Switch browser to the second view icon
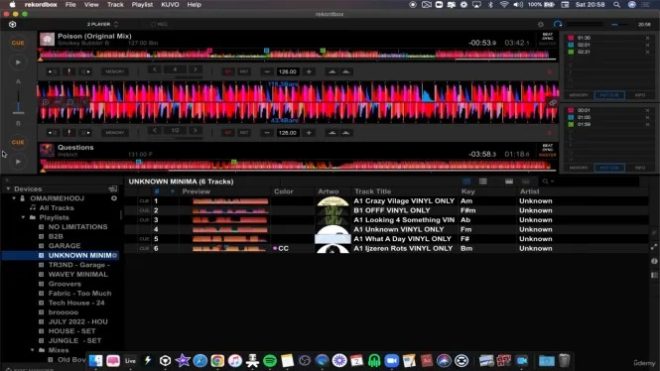 483,181
